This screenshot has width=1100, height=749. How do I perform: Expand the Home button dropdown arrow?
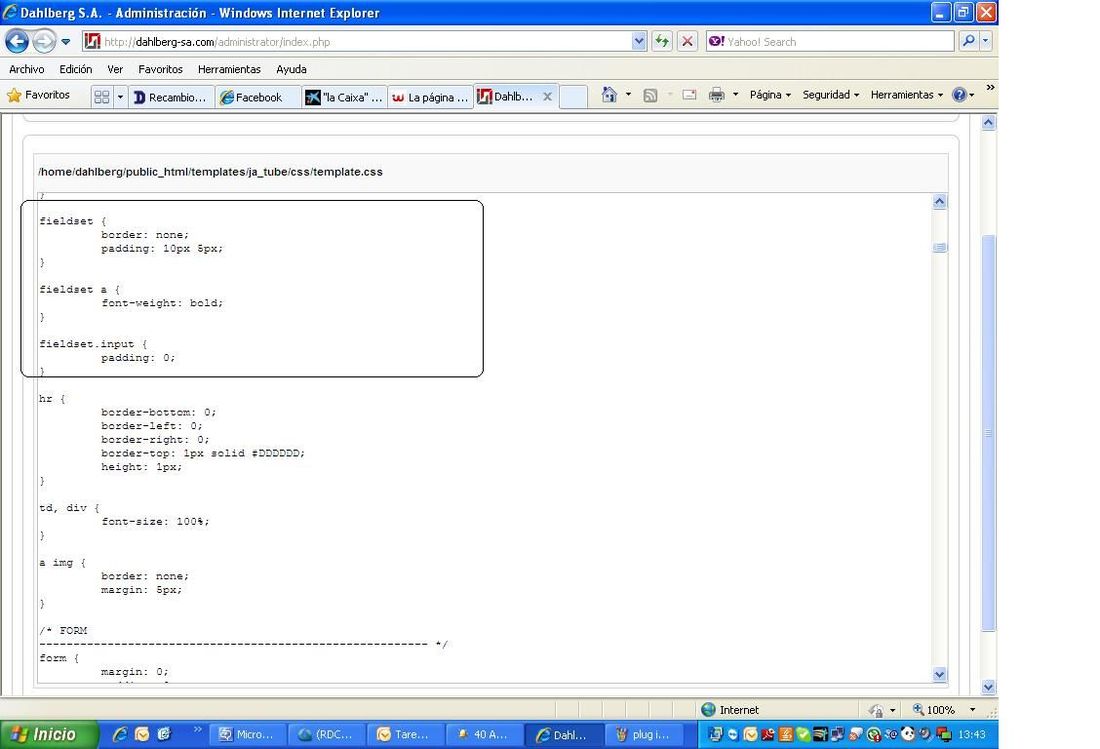tap(628, 95)
